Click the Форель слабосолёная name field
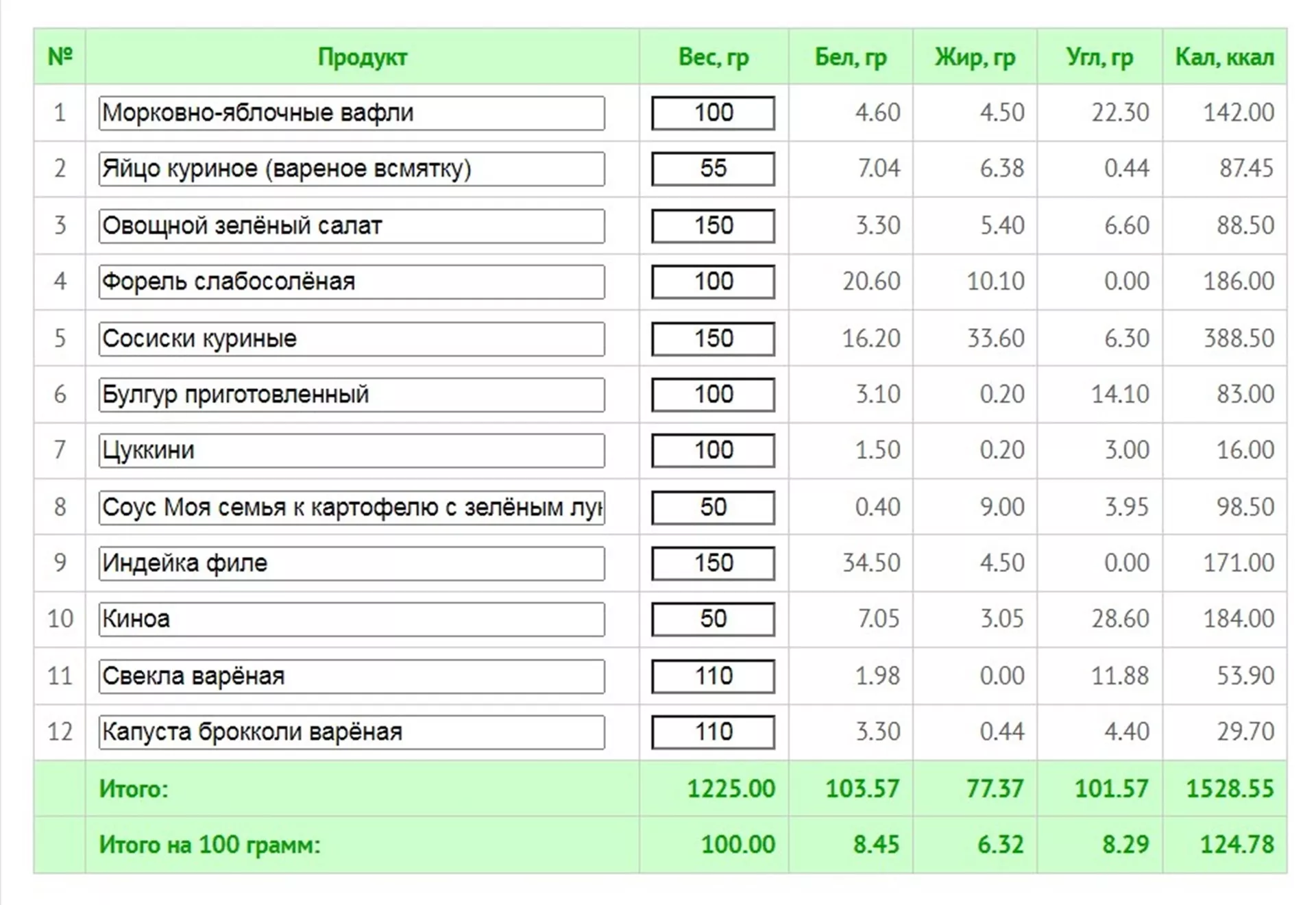Screen dimensions: 1316x905 [351, 282]
